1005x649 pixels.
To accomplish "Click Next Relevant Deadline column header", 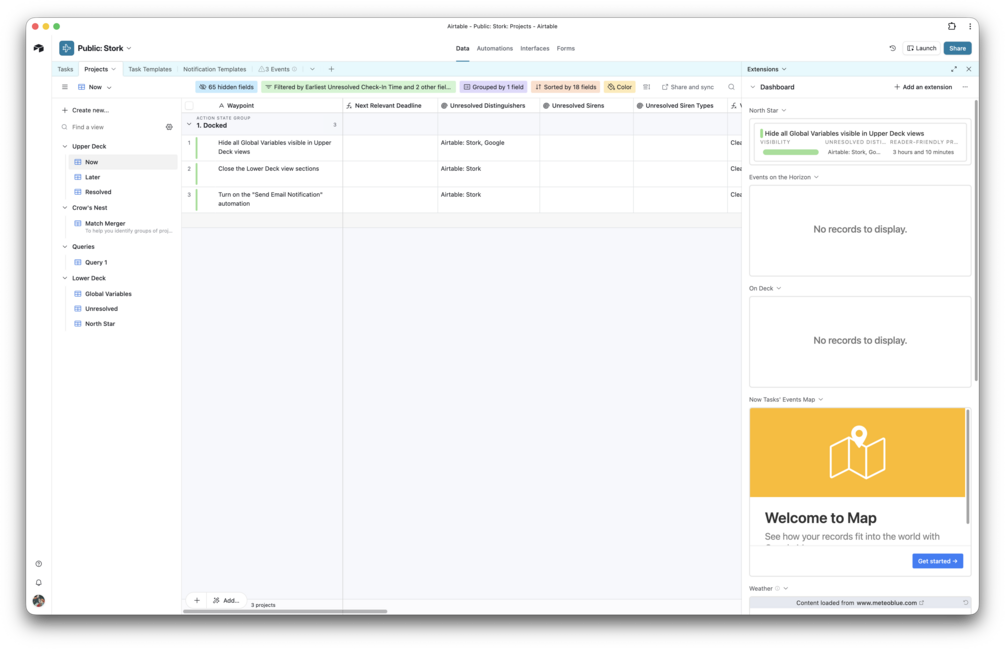I will [390, 106].
